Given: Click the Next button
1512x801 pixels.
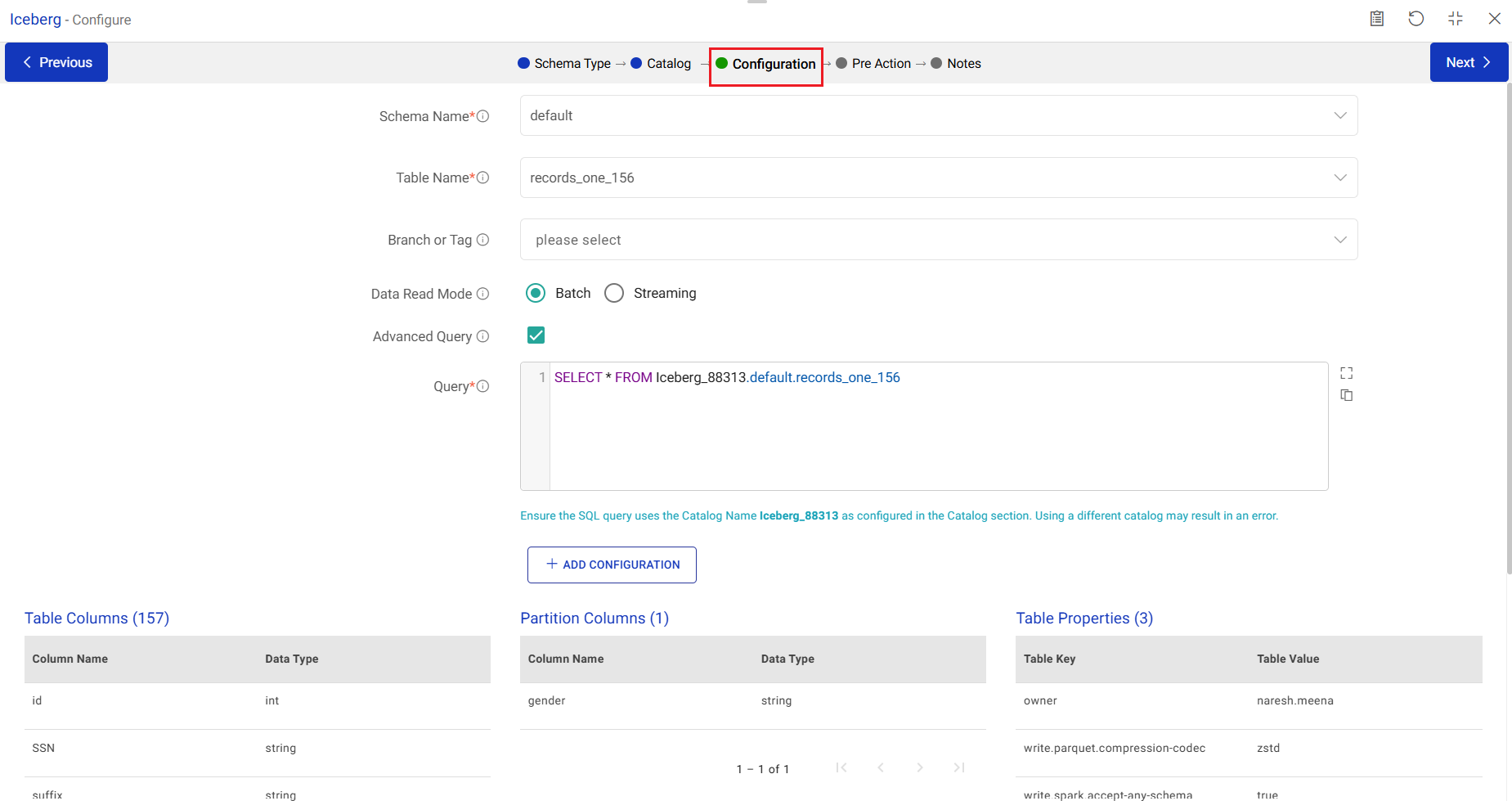Looking at the screenshot, I should click(x=1468, y=62).
